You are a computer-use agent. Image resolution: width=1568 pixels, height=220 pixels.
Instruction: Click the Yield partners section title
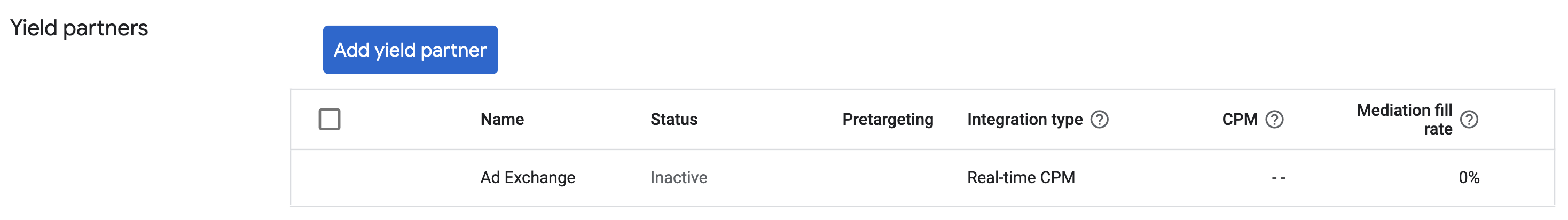[x=79, y=28]
